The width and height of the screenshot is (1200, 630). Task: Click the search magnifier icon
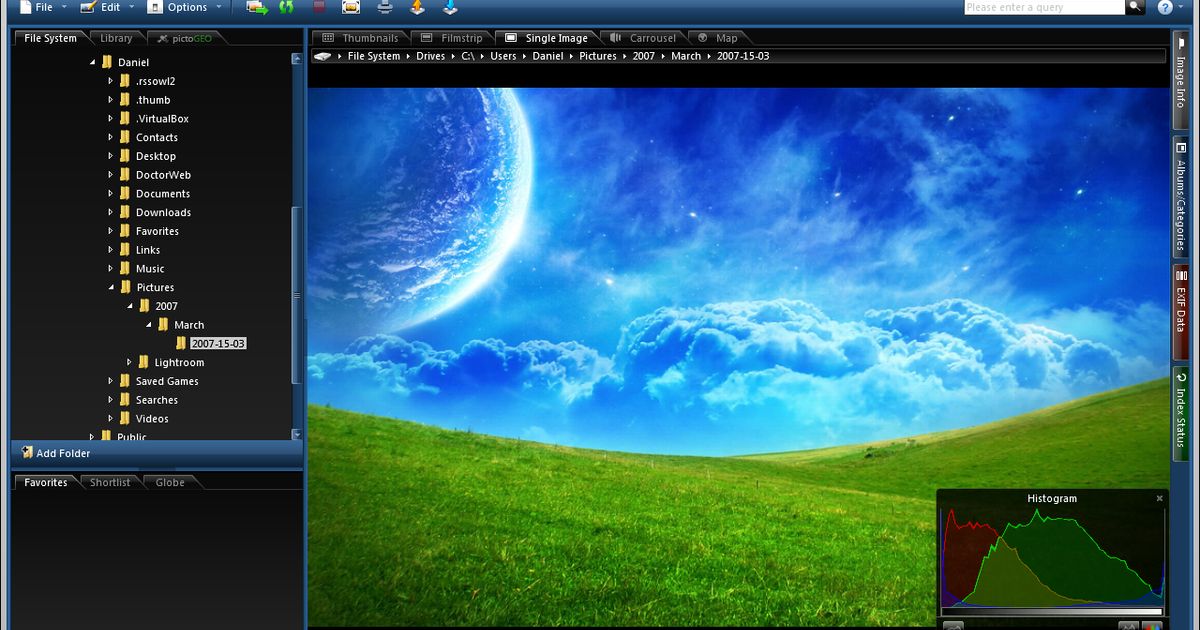pos(1135,7)
